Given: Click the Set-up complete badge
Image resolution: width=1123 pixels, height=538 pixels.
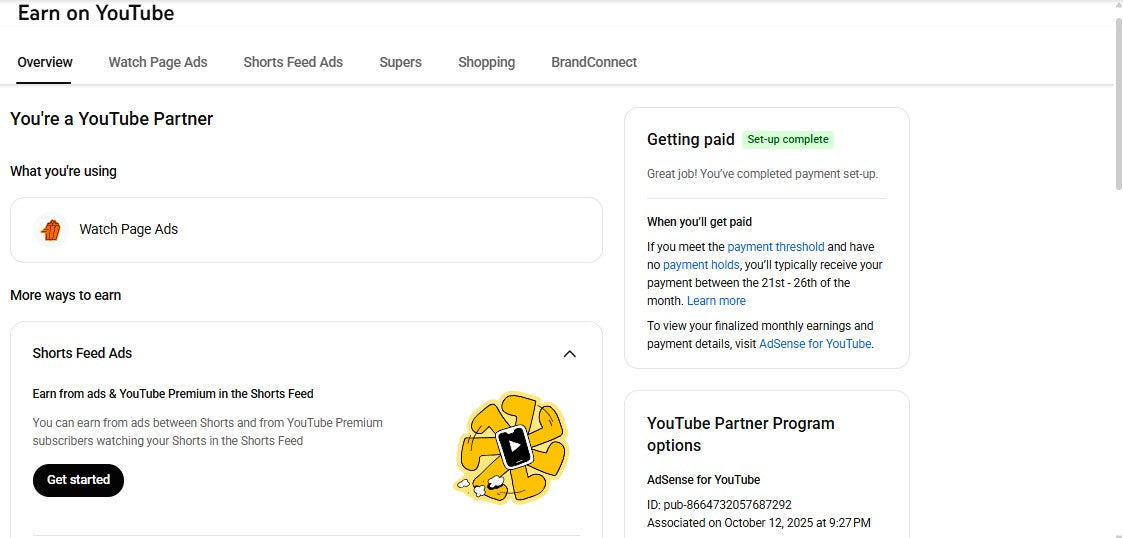Looking at the screenshot, I should 788,140.
